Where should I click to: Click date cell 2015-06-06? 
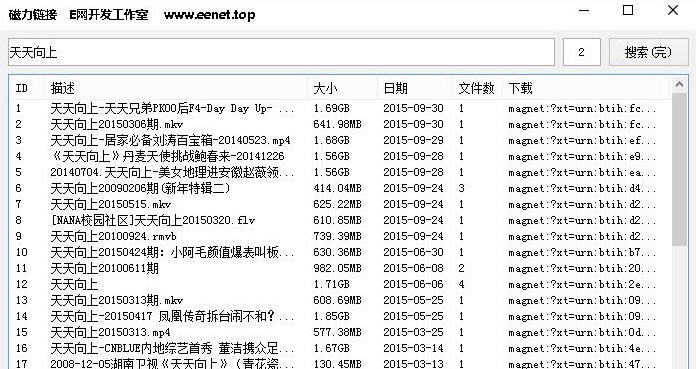click(x=413, y=284)
